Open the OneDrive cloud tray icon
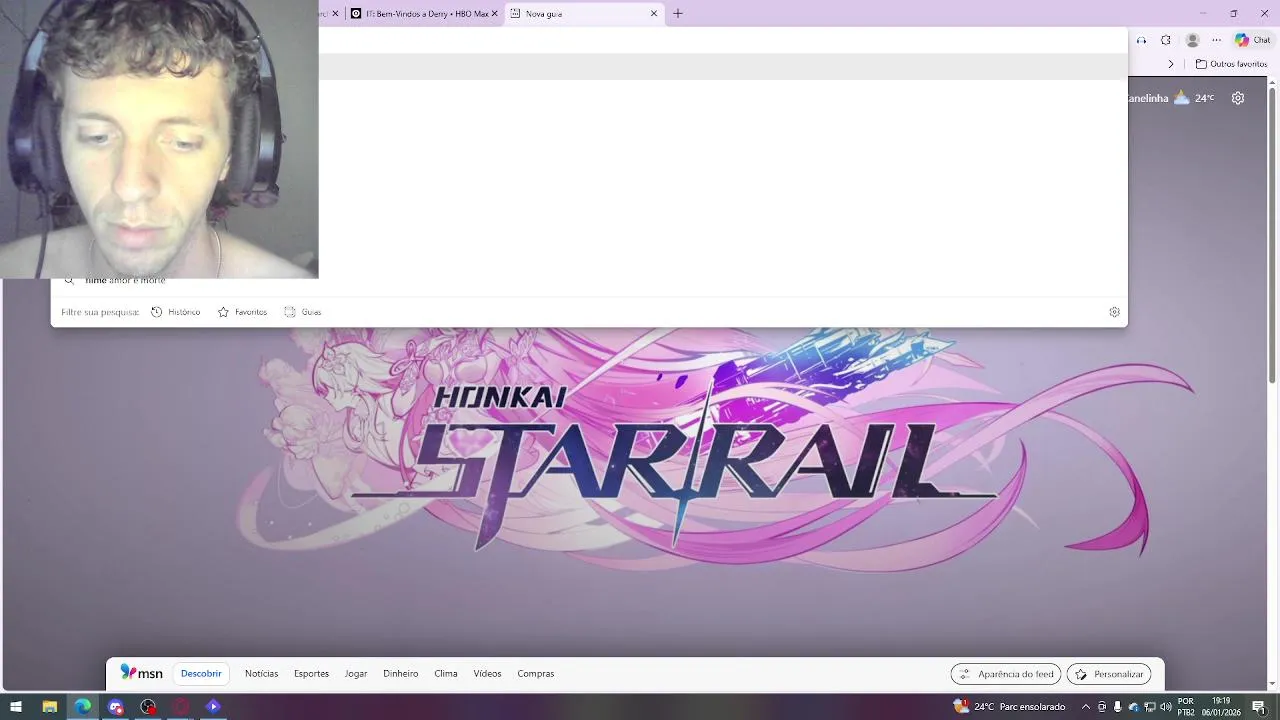Screen dimensions: 1280x720 coord(1133,706)
